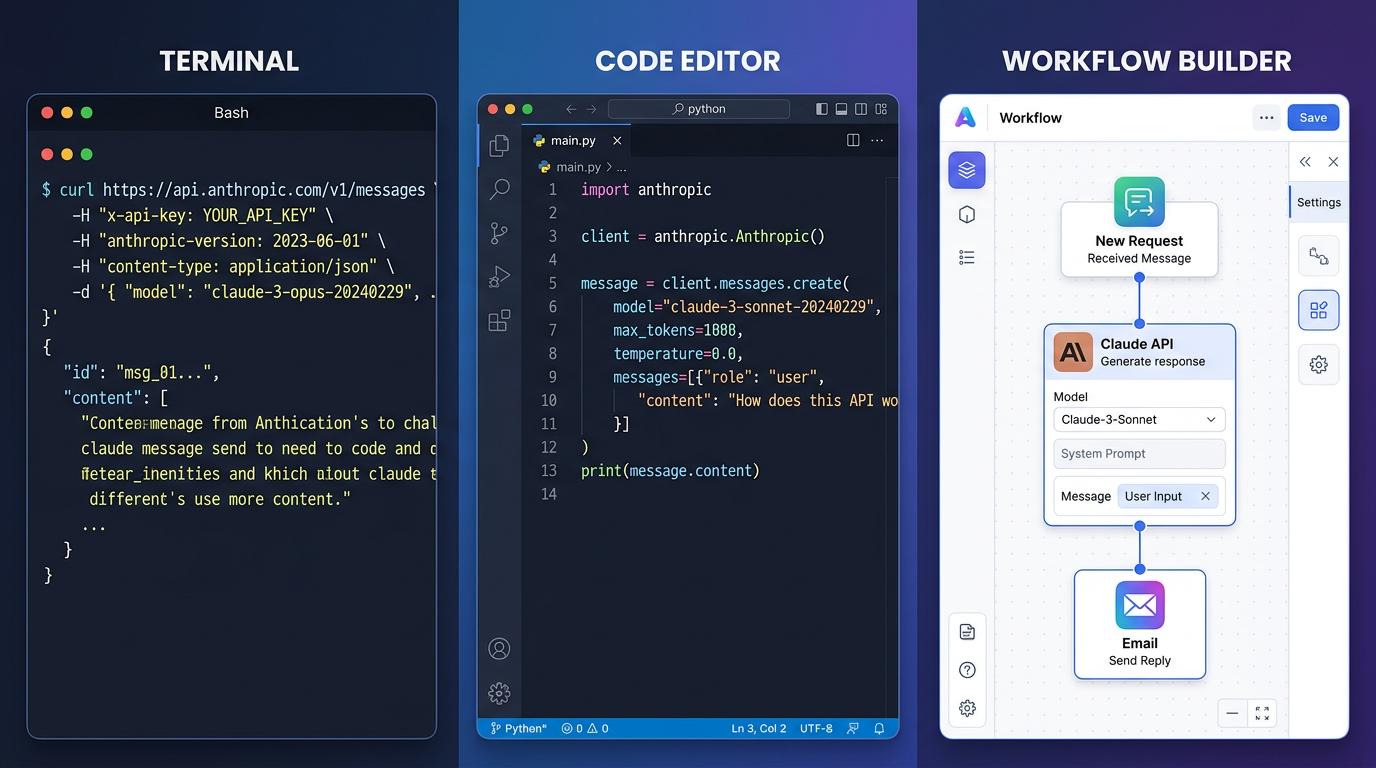Image resolution: width=1376 pixels, height=768 pixels.
Task: Open Source Control in the activity bar
Action: [x=499, y=233]
